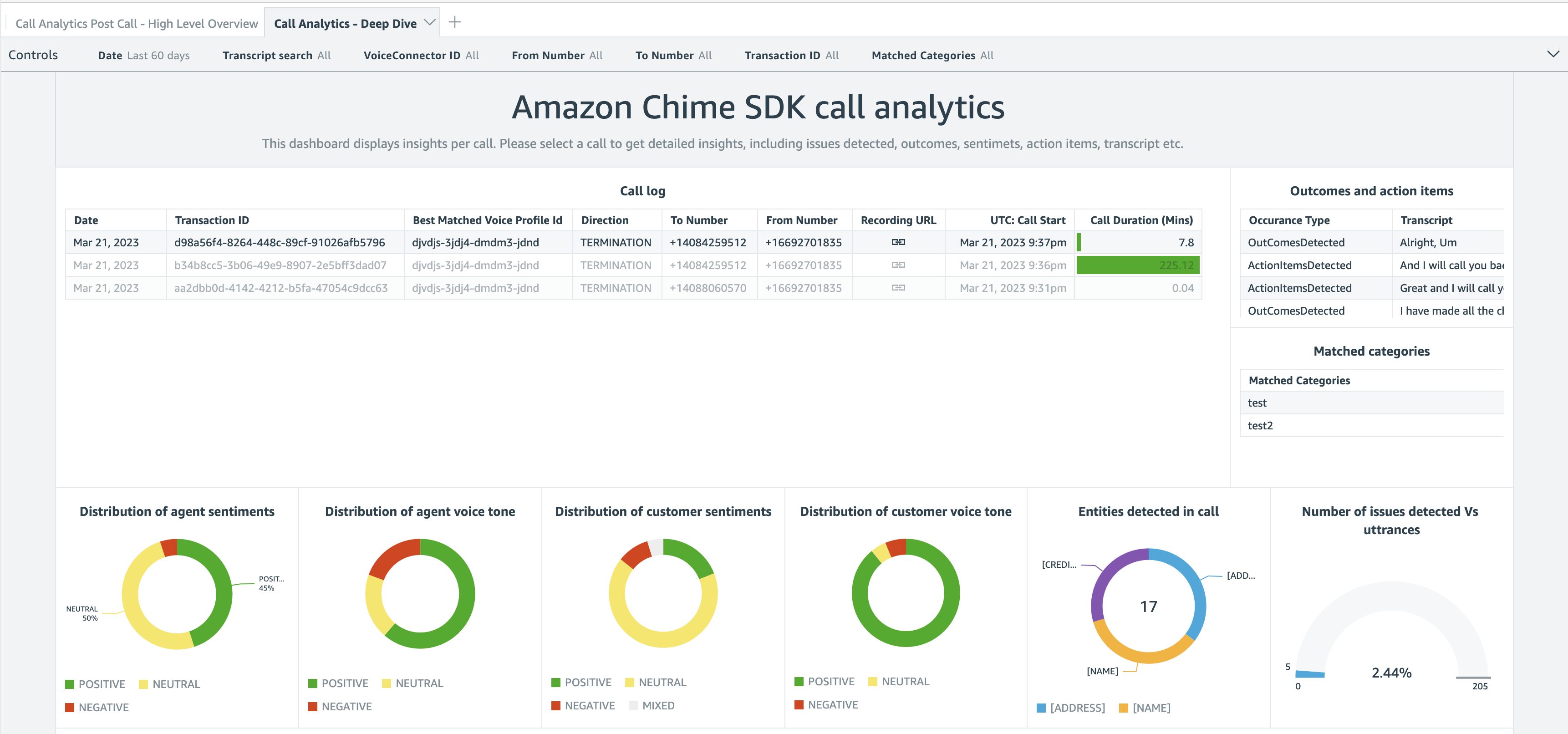
Task: Open the Transcript search control
Action: (276, 55)
